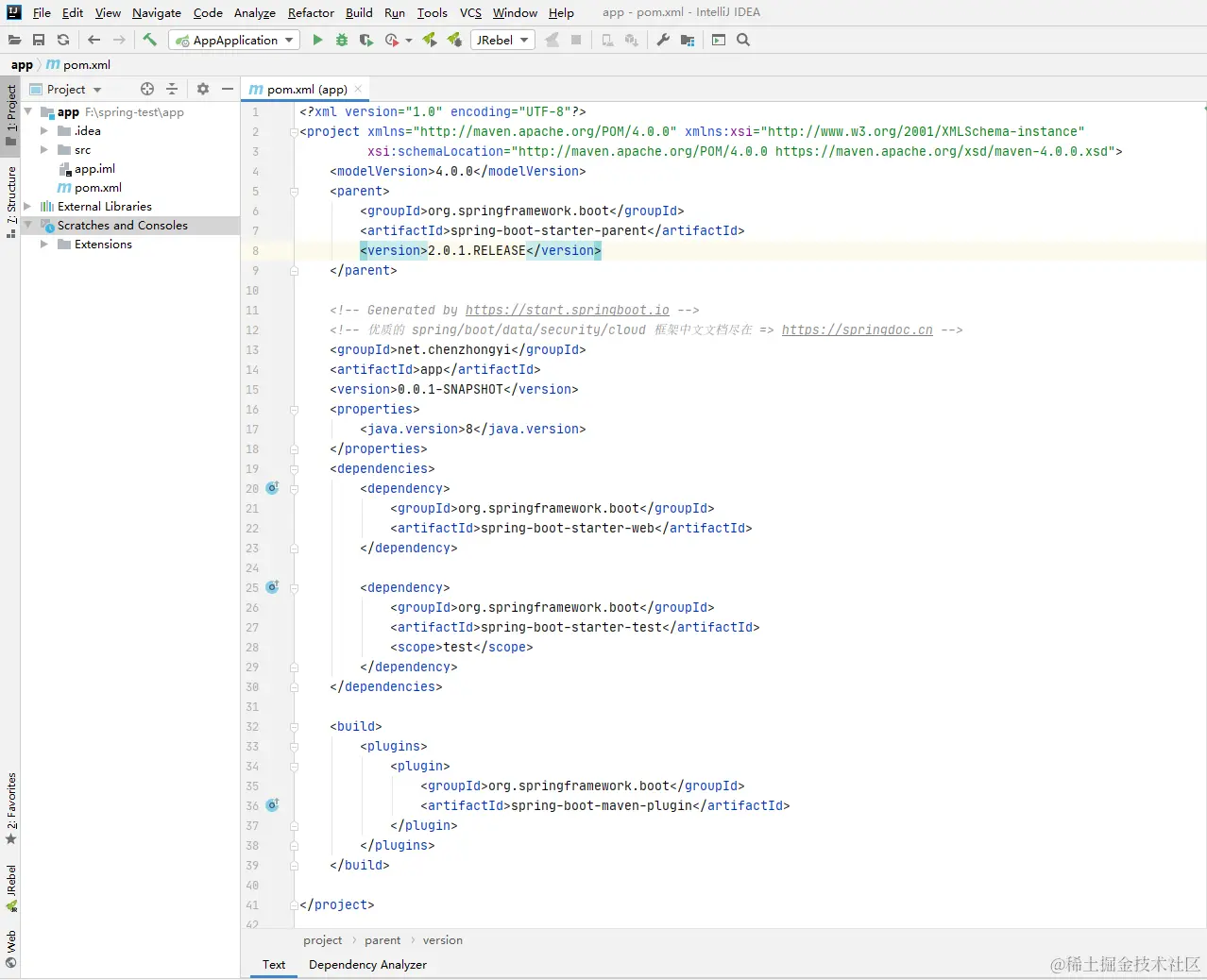
Task: Debug with JRebel rocket-bug icon
Action: [454, 40]
